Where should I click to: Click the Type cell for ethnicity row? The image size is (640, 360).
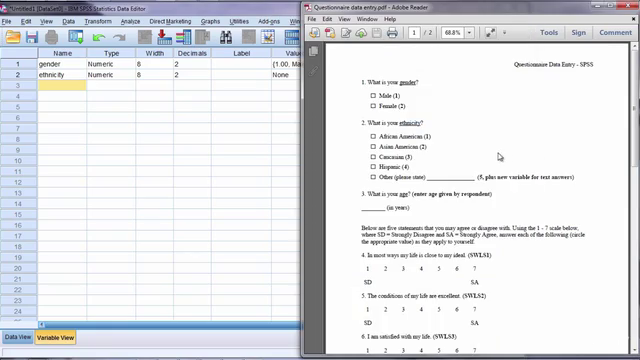click(x=111, y=75)
